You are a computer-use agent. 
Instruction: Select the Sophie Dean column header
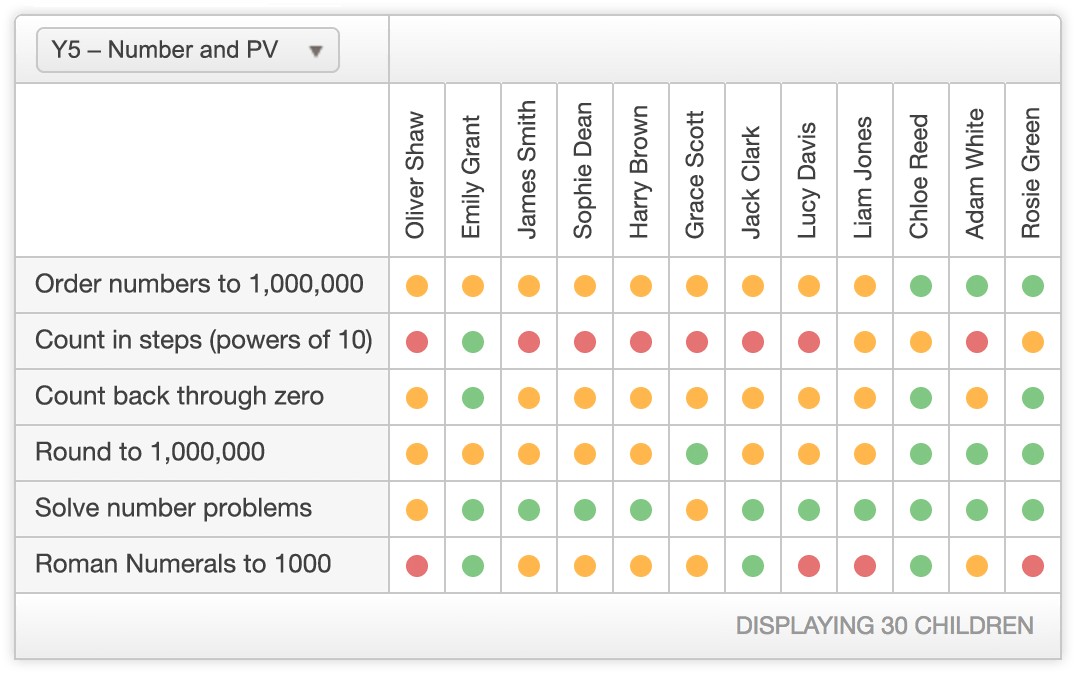(583, 170)
